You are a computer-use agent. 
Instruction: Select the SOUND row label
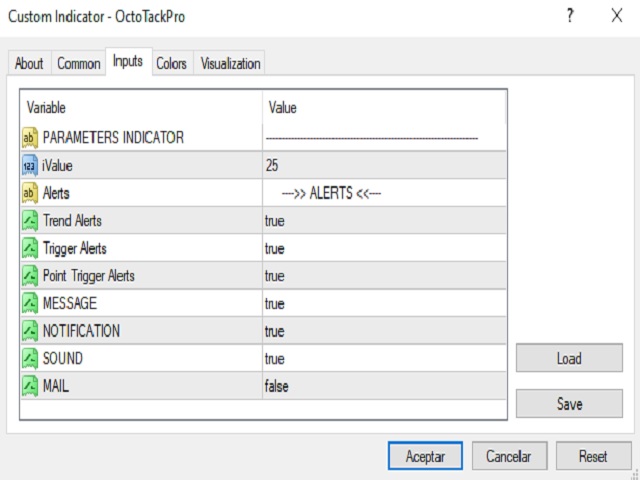click(x=63, y=358)
